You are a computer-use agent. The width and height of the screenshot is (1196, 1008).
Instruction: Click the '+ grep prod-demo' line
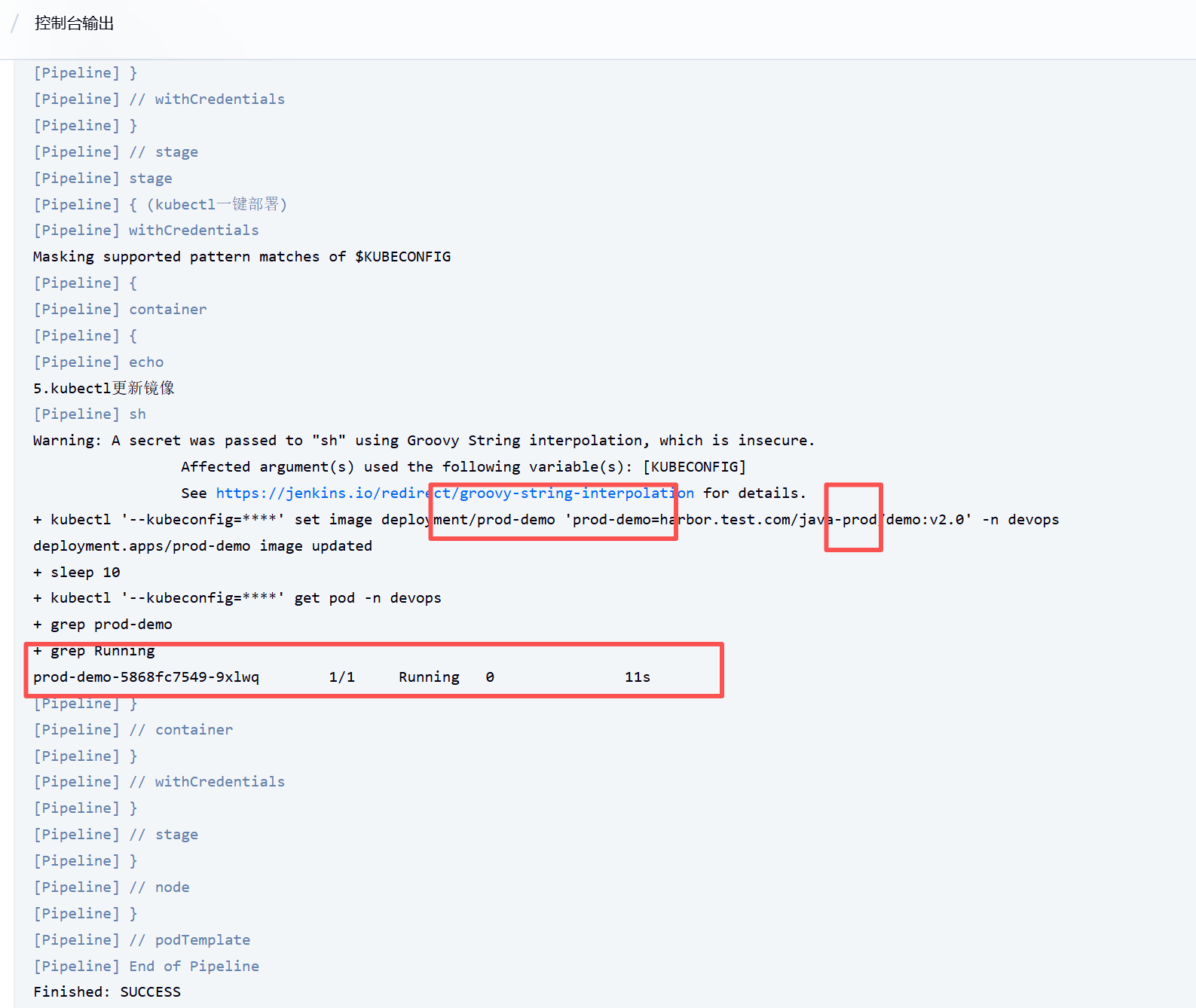[x=102, y=625]
